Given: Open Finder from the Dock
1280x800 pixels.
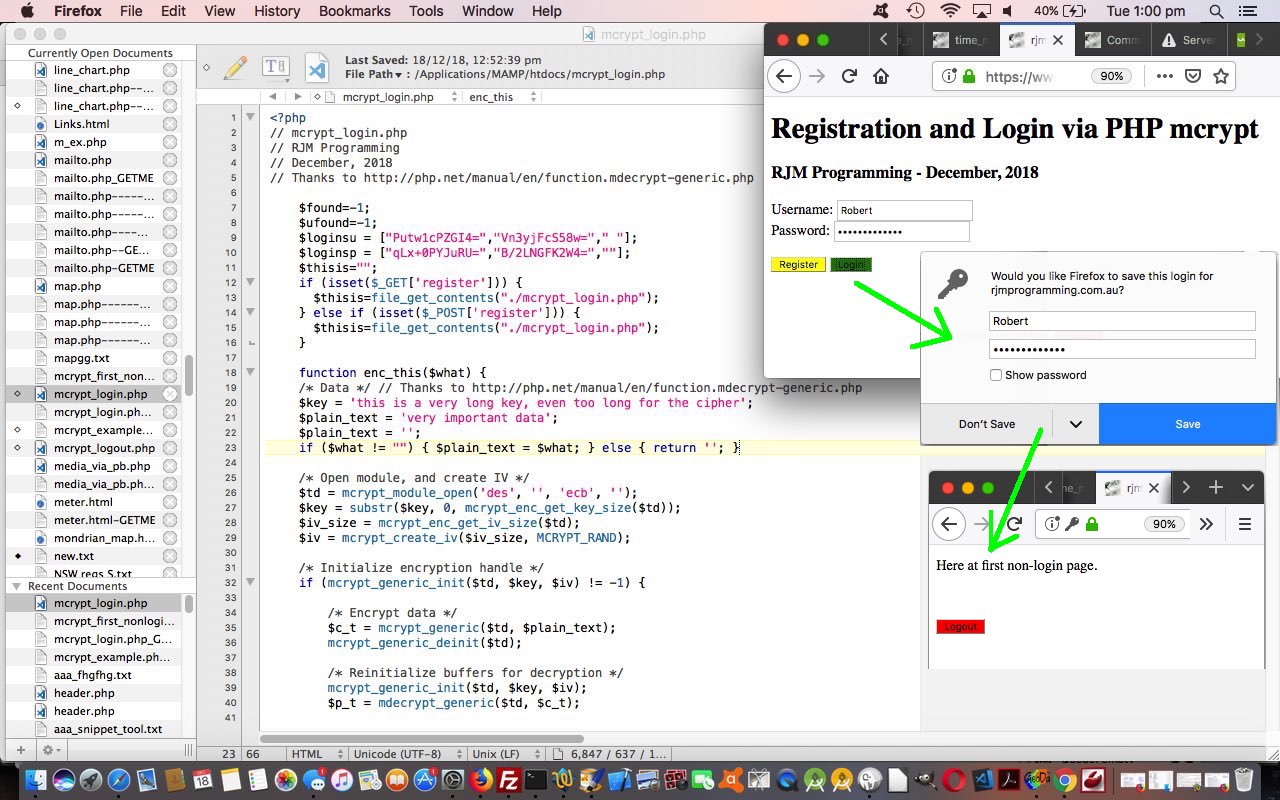Looking at the screenshot, I should click(x=36, y=780).
